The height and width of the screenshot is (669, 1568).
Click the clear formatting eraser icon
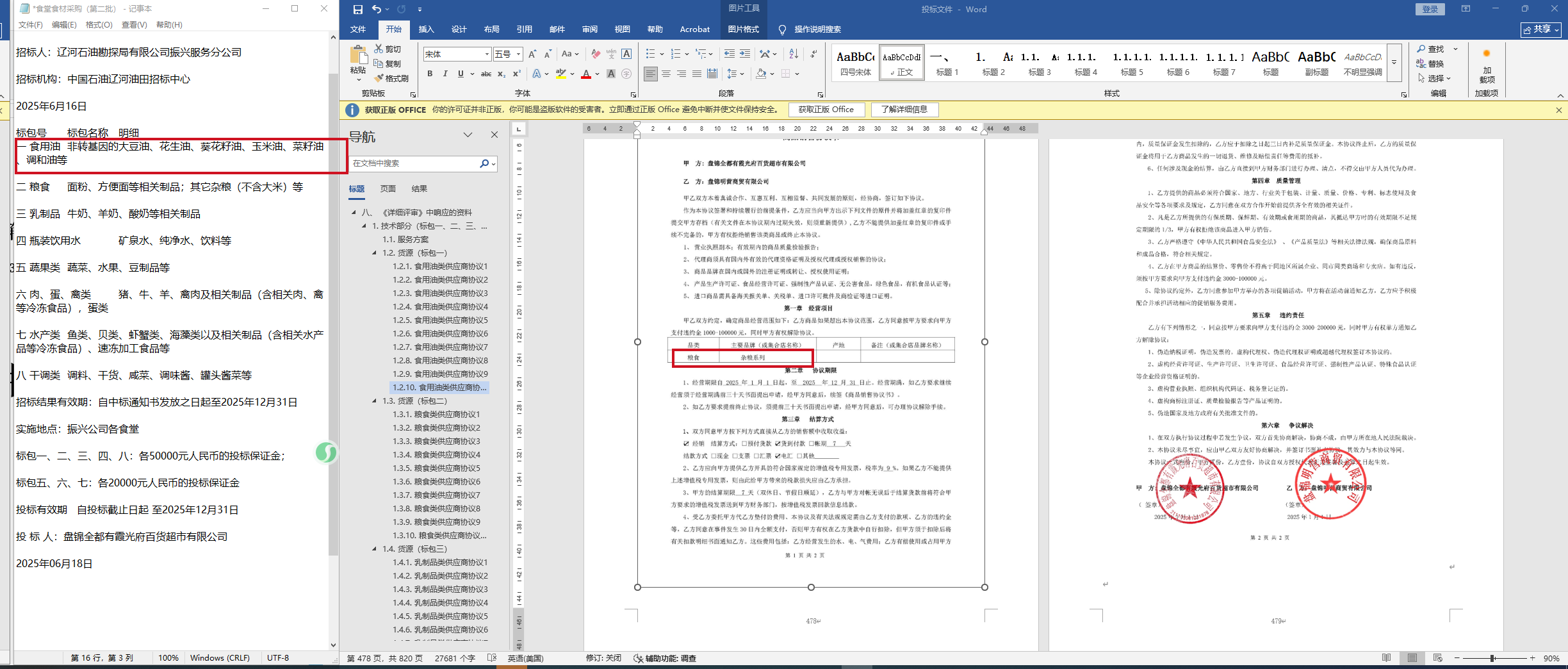596,54
